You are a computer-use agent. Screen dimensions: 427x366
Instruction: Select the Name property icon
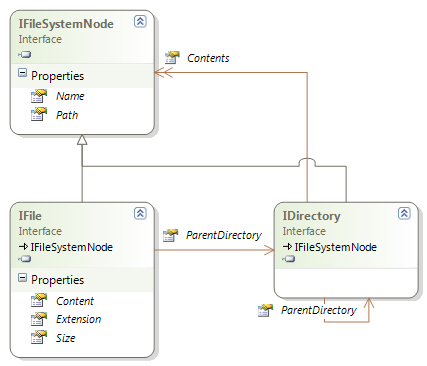(39, 96)
